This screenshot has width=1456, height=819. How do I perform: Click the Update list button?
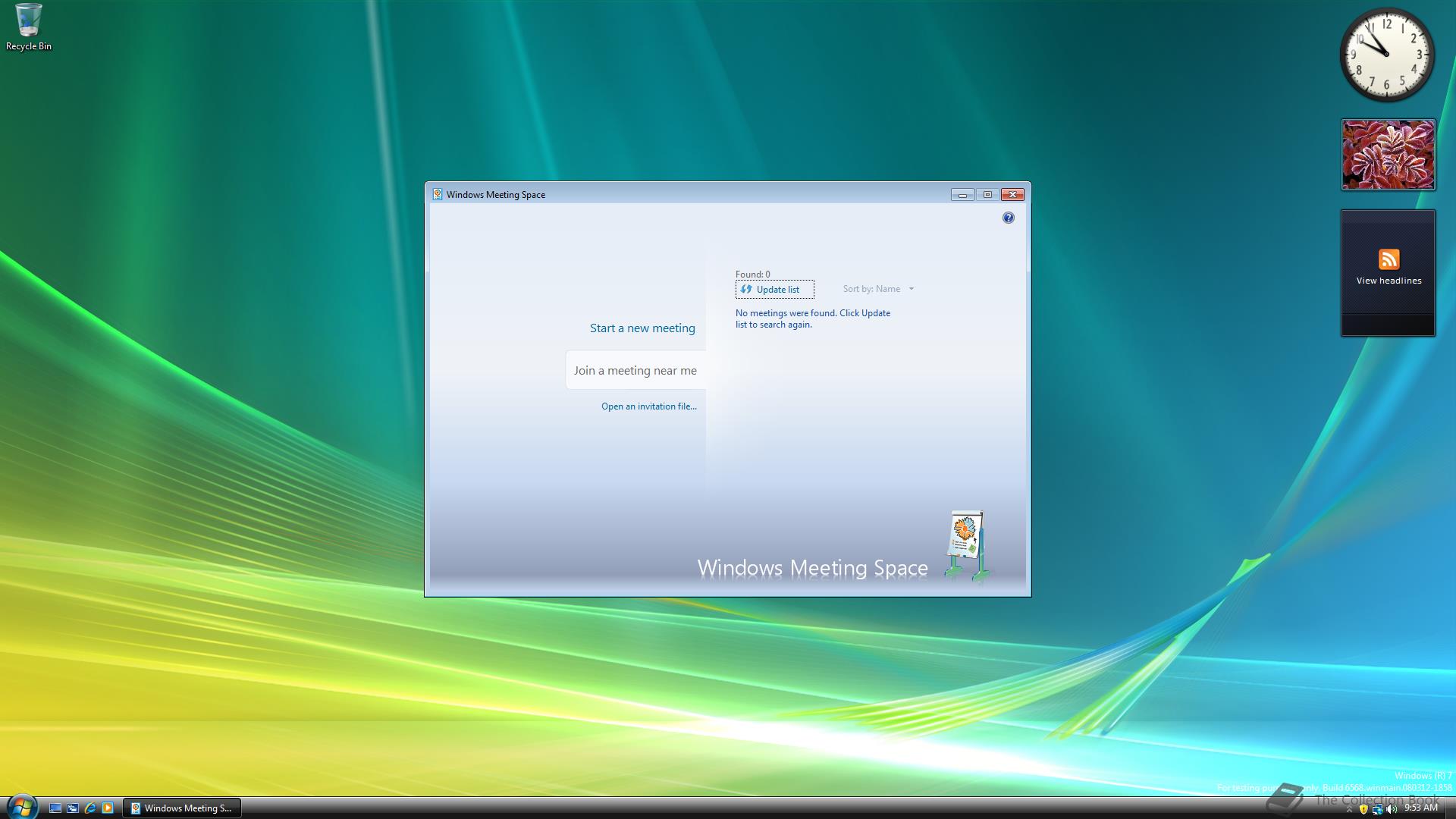(774, 289)
